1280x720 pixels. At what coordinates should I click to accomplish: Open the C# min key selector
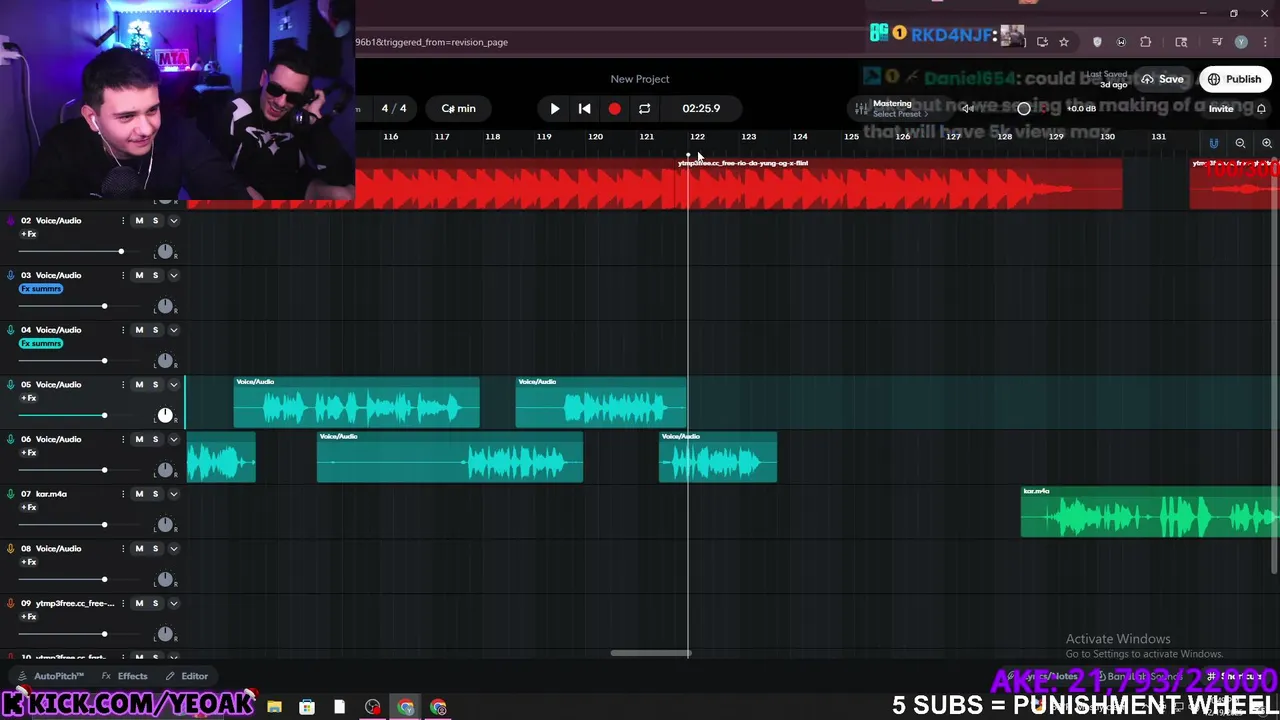pos(459,108)
